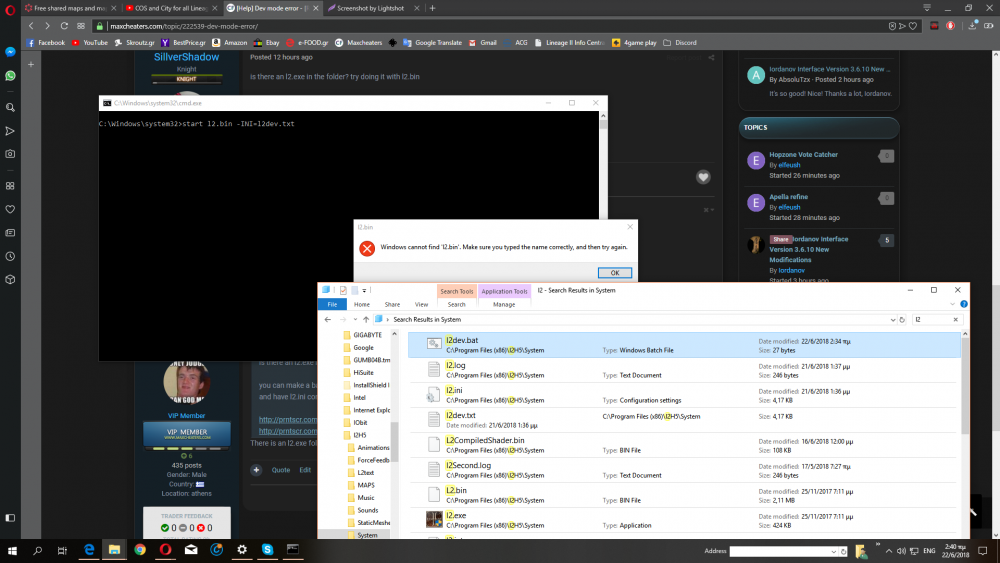Image resolution: width=1000 pixels, height=563 pixels.
Task: Click OK in the l2.bin error dialog
Action: point(615,272)
